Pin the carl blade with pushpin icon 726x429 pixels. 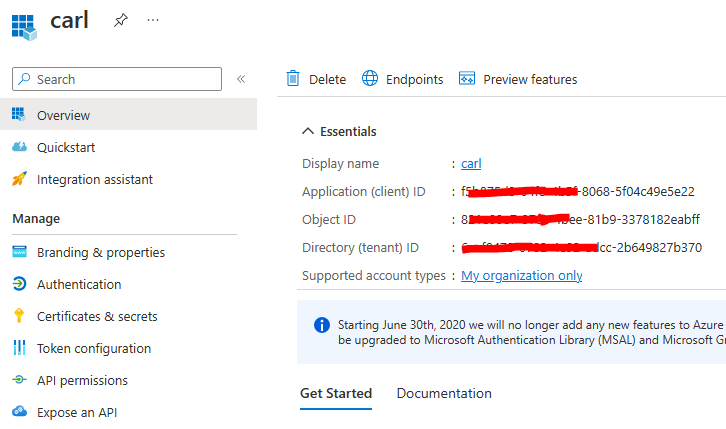121,20
